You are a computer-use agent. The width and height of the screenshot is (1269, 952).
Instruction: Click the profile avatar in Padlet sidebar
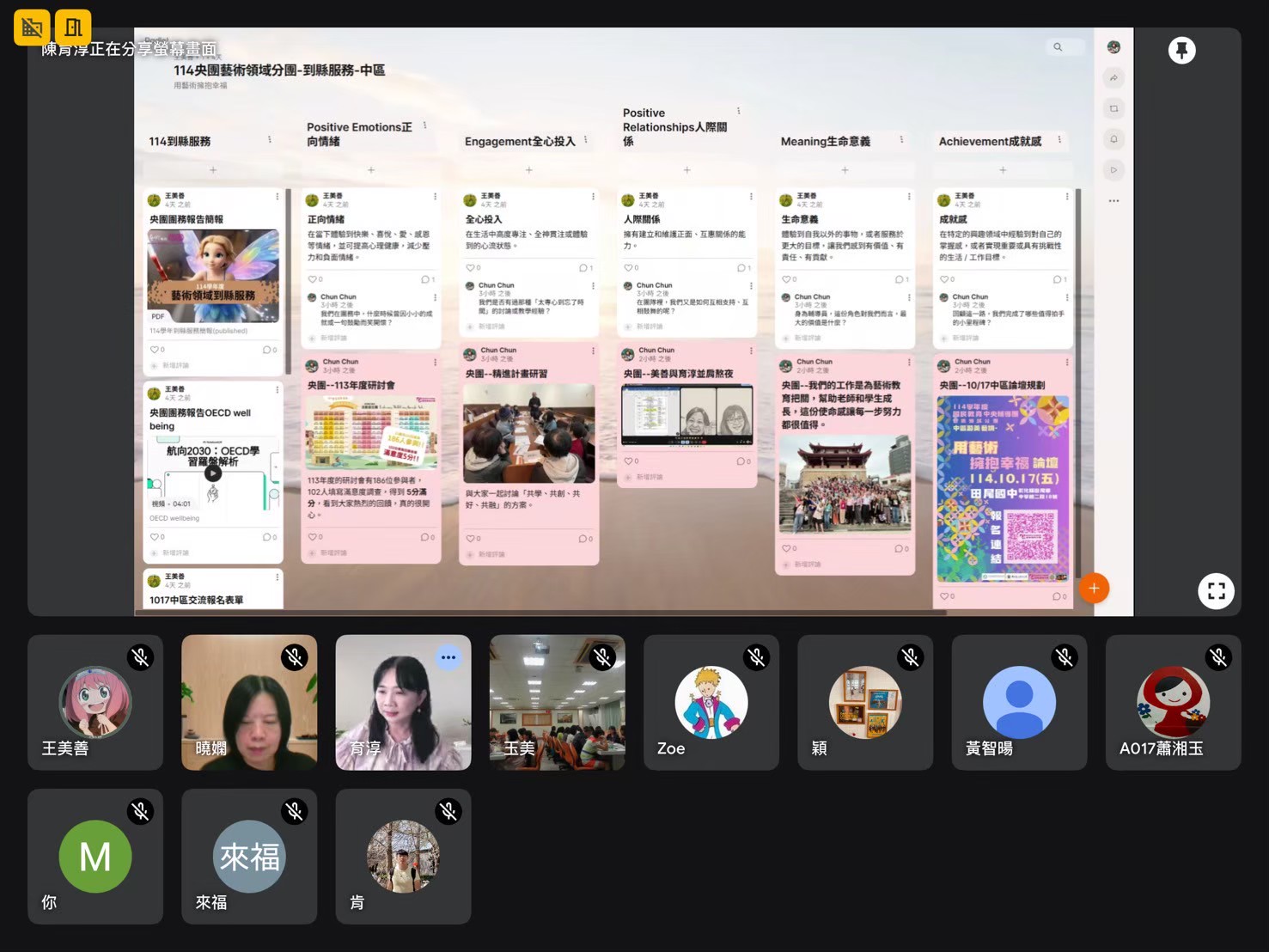[1113, 47]
